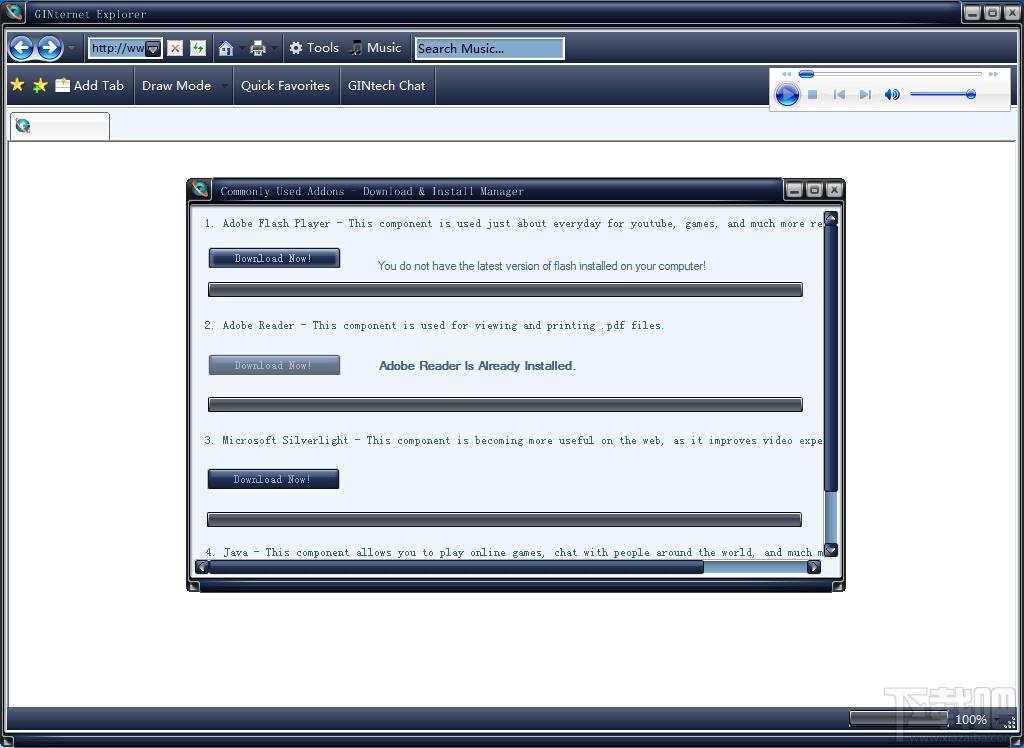
Task: Rewind with the double-left arrows
Action: (x=786, y=74)
